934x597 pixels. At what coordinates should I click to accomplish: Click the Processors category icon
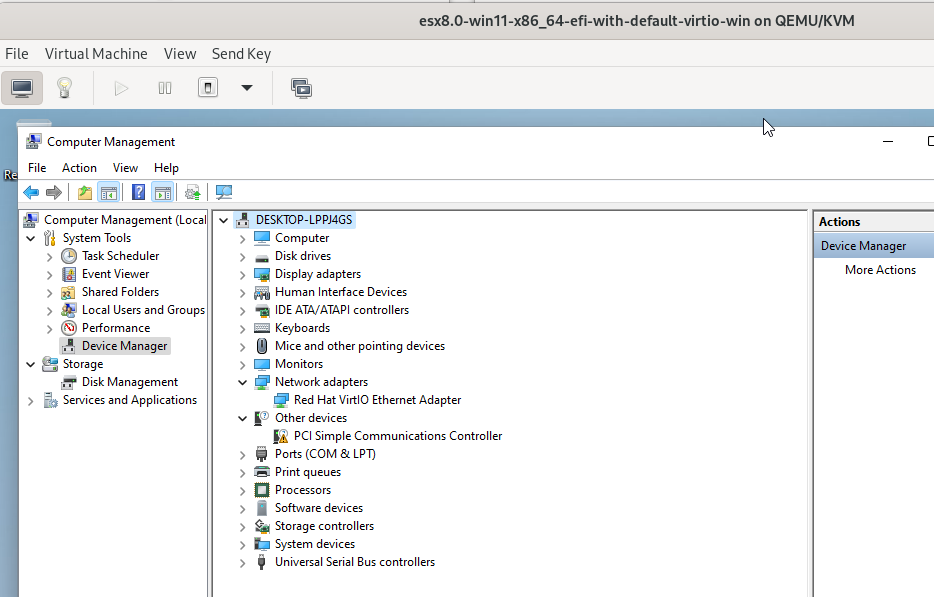(x=261, y=490)
